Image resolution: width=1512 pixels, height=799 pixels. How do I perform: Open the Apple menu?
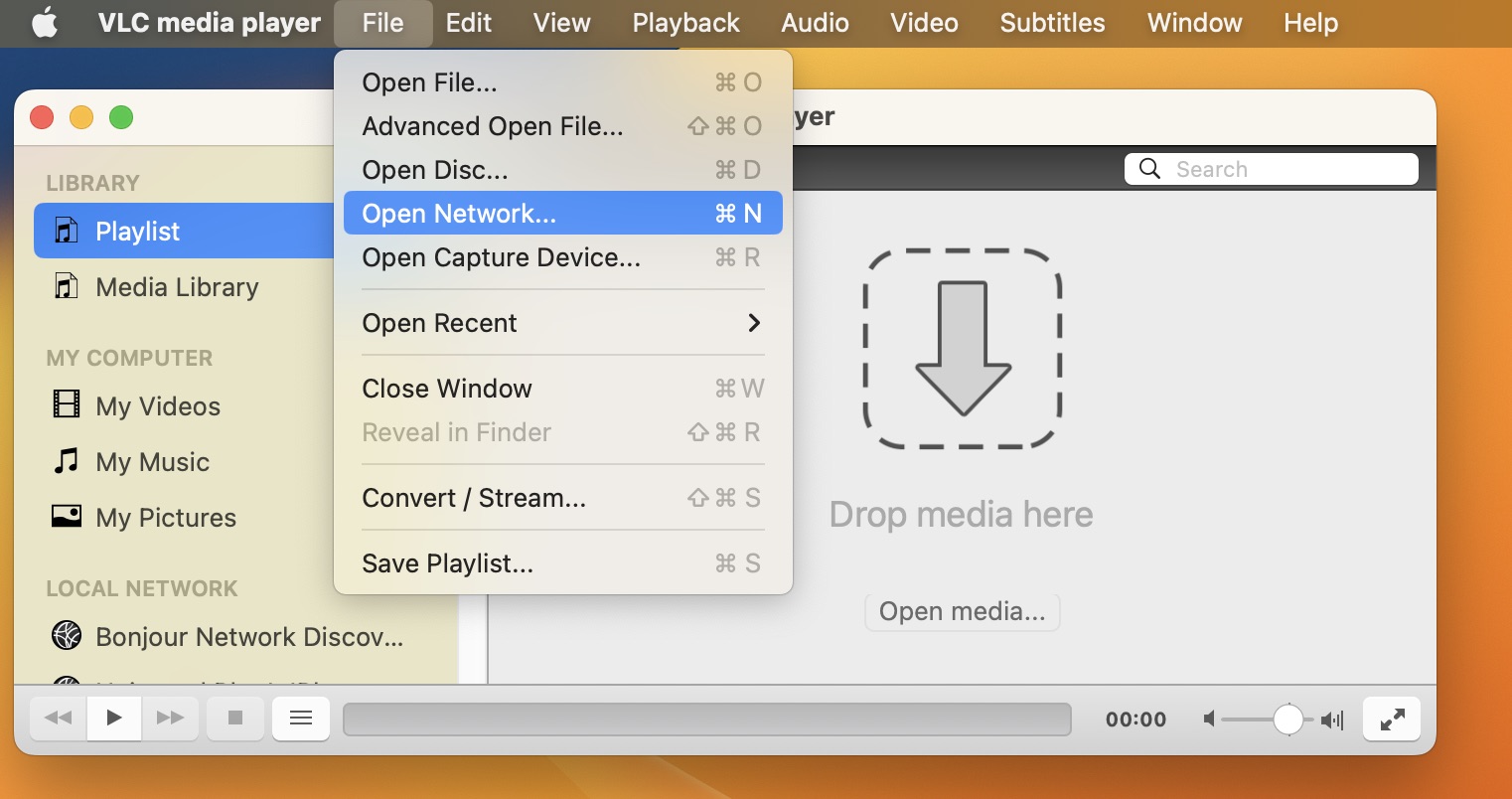tap(45, 23)
